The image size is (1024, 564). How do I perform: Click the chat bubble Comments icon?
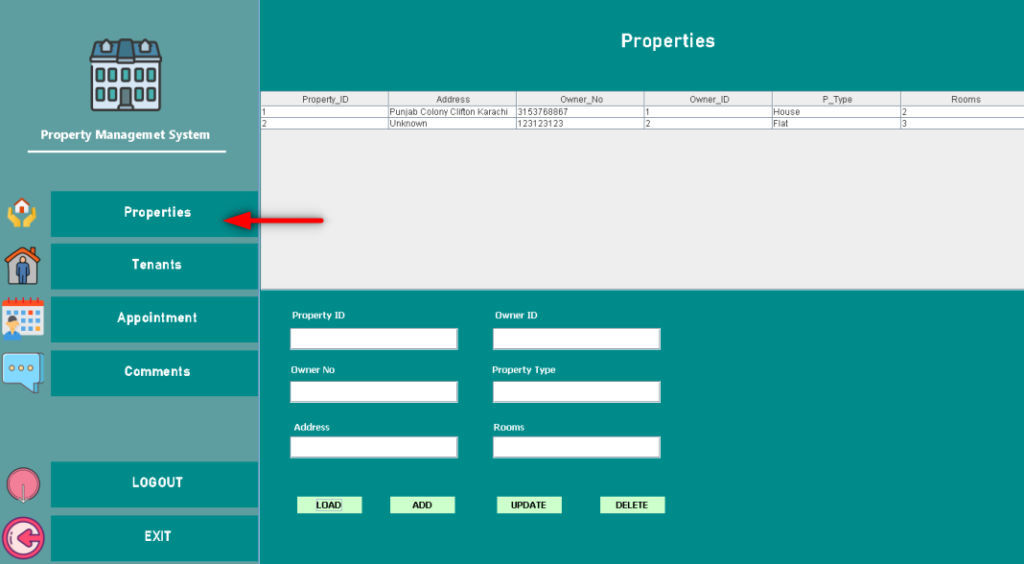(23, 372)
